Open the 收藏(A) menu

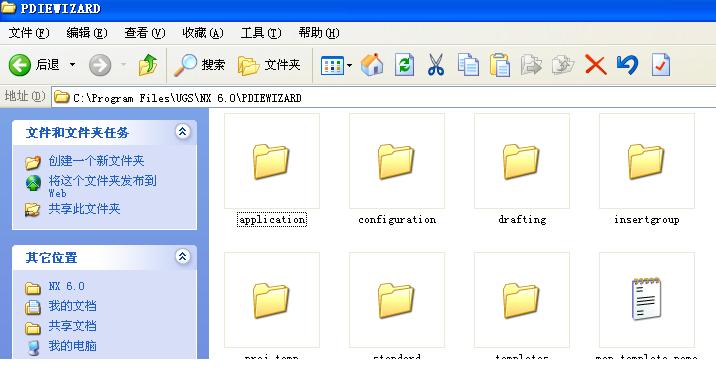pos(203,33)
